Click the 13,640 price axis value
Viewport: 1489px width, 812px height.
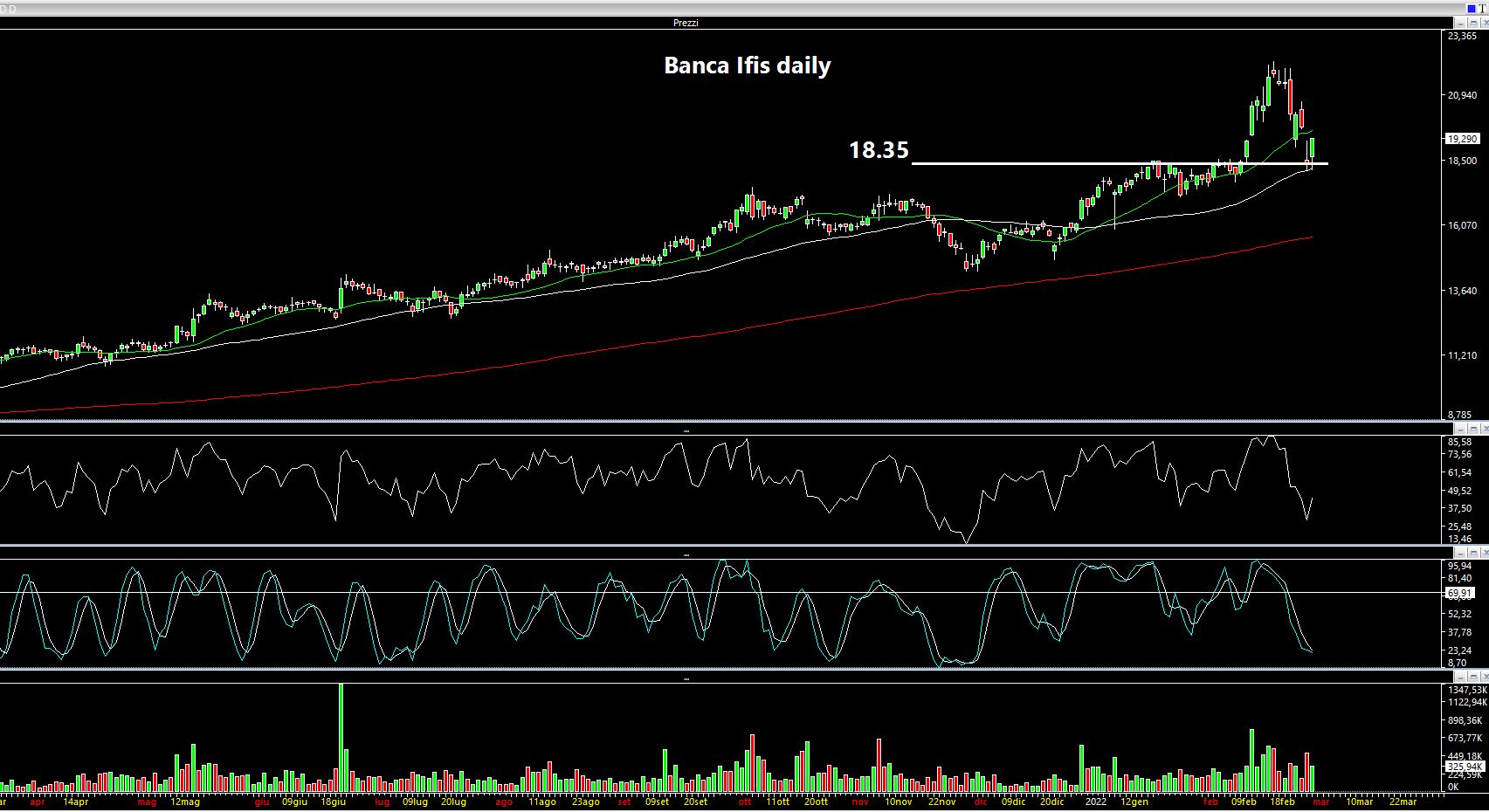point(1462,291)
